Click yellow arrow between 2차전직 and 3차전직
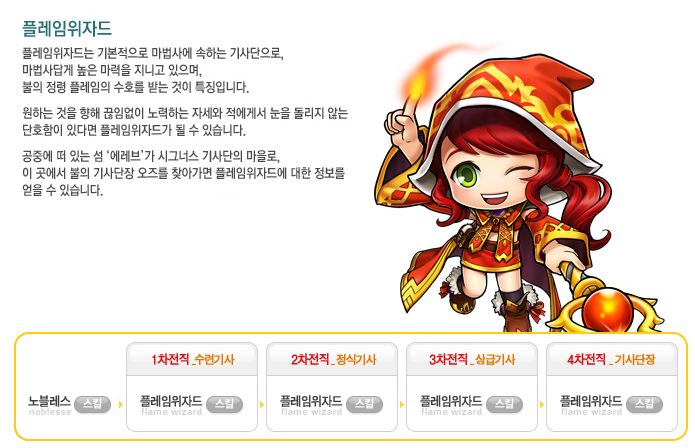 click(x=402, y=404)
